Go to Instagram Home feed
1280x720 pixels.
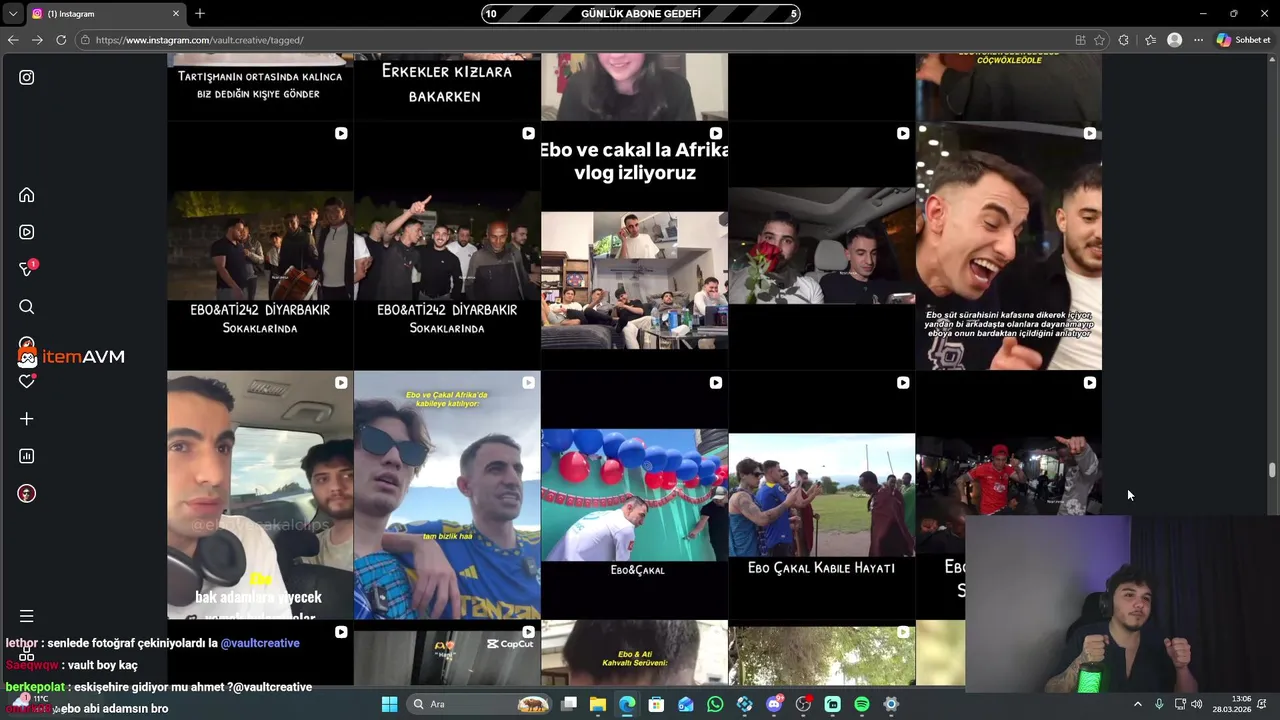pyautogui.click(x=27, y=195)
